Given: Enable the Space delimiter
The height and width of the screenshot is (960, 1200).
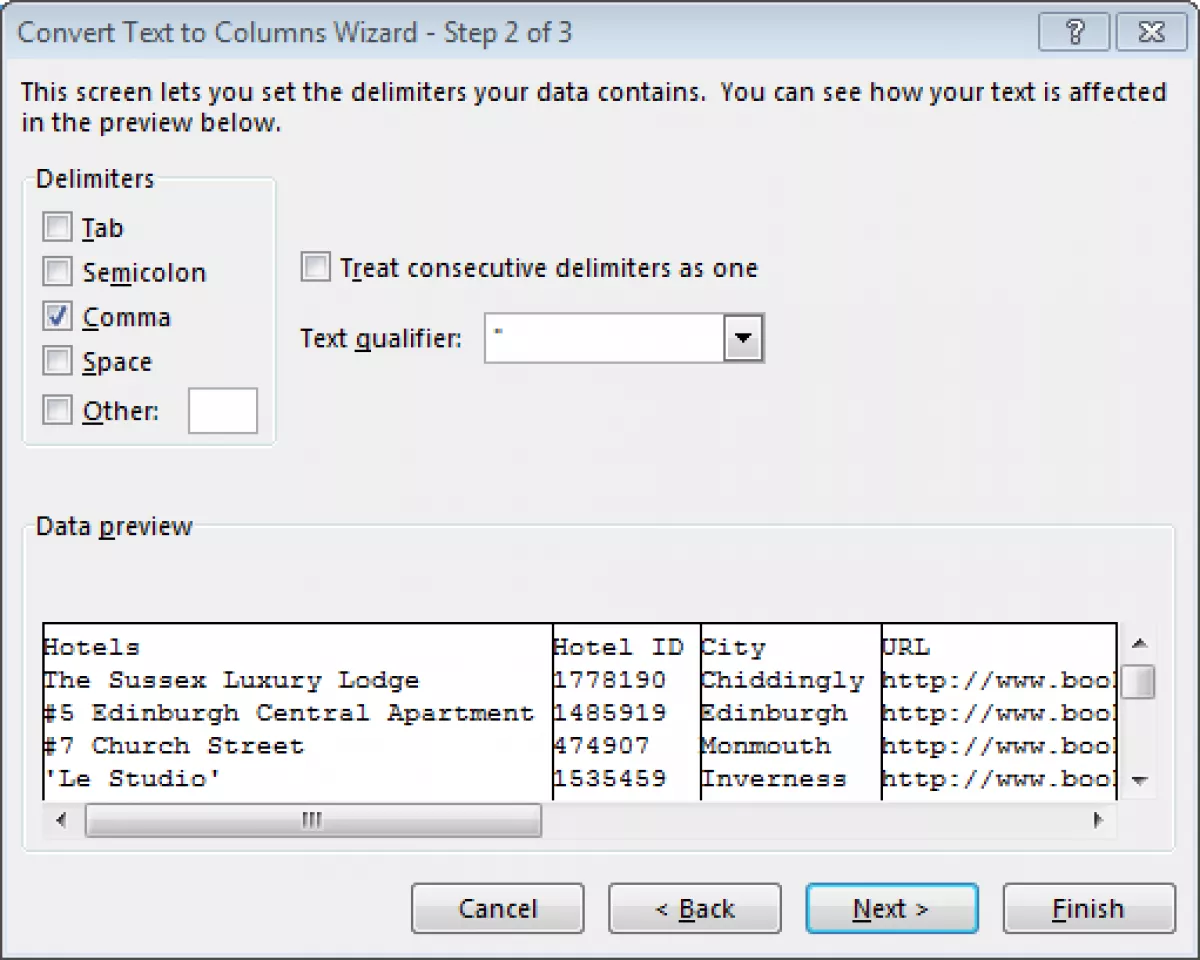Looking at the screenshot, I should pos(57,361).
